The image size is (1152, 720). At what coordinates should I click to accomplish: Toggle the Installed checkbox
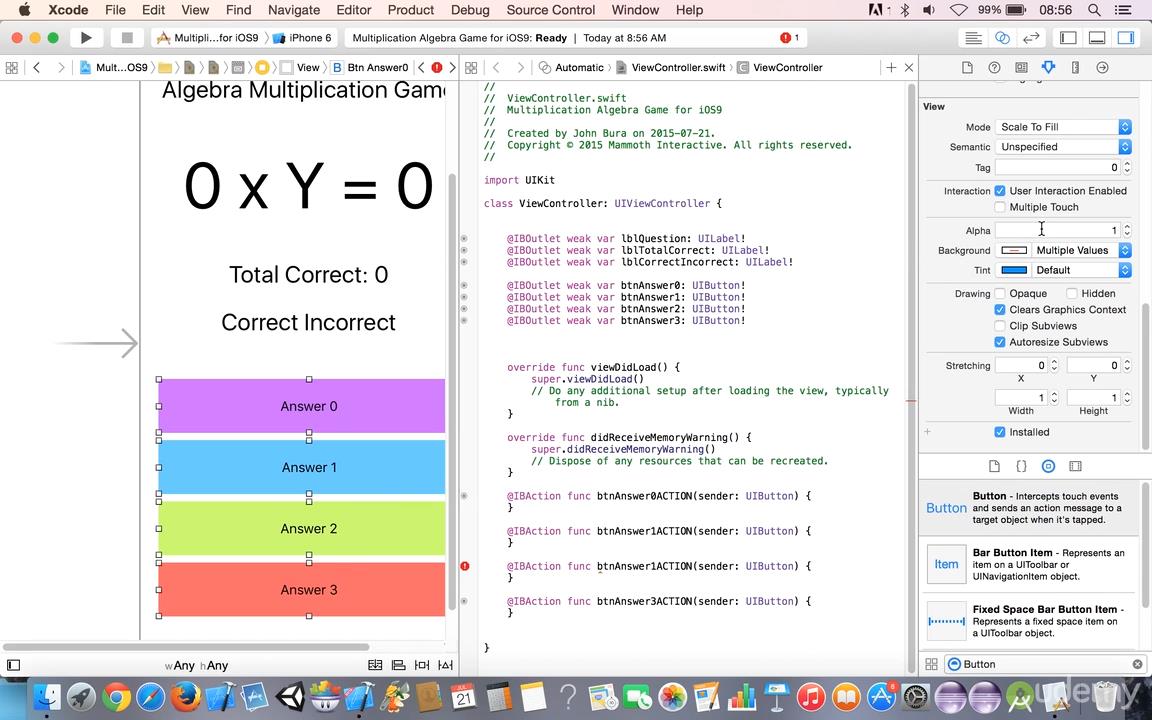click(x=1000, y=432)
